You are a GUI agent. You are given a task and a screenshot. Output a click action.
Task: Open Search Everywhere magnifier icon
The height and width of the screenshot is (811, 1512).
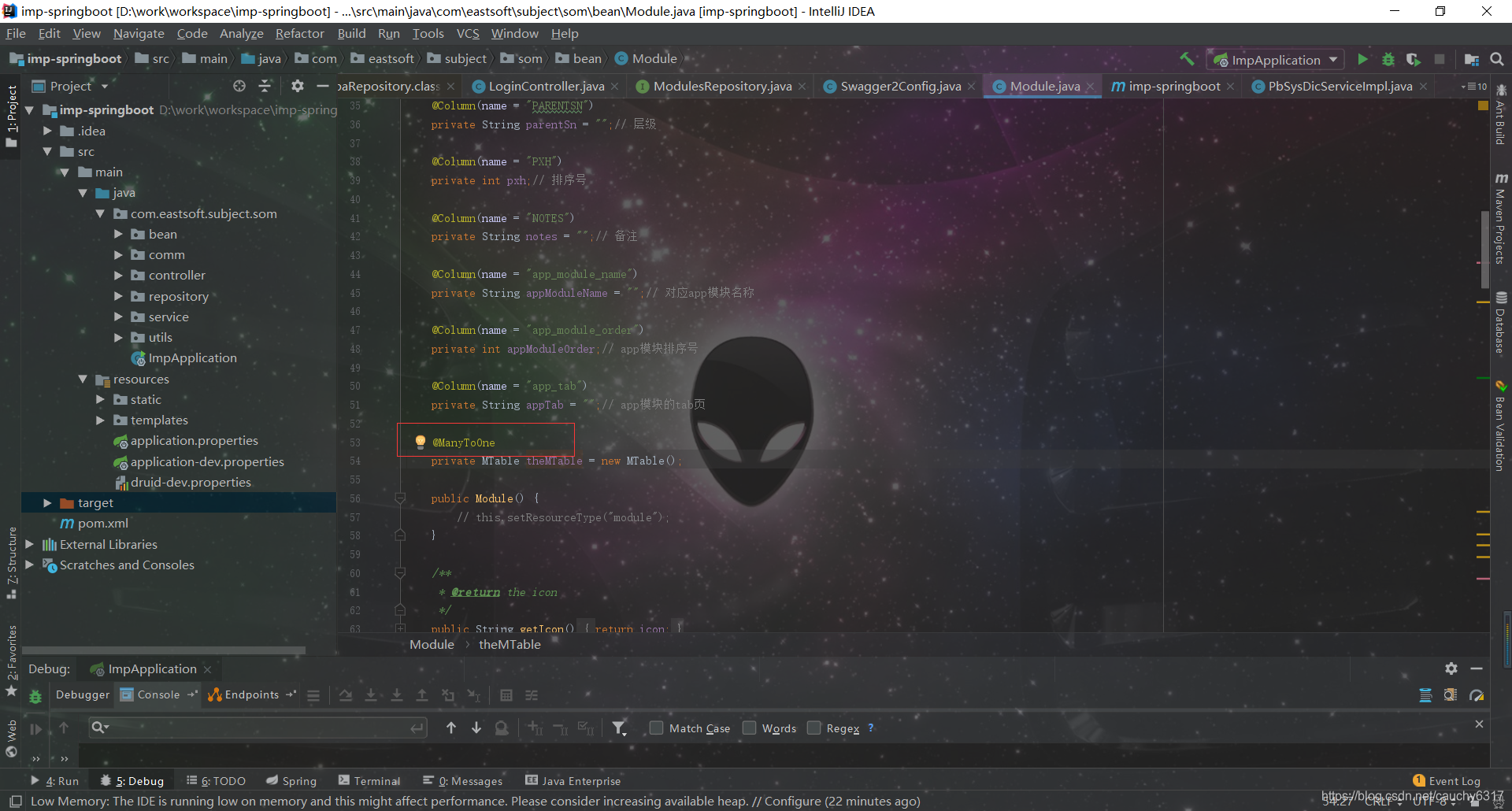[1497, 59]
